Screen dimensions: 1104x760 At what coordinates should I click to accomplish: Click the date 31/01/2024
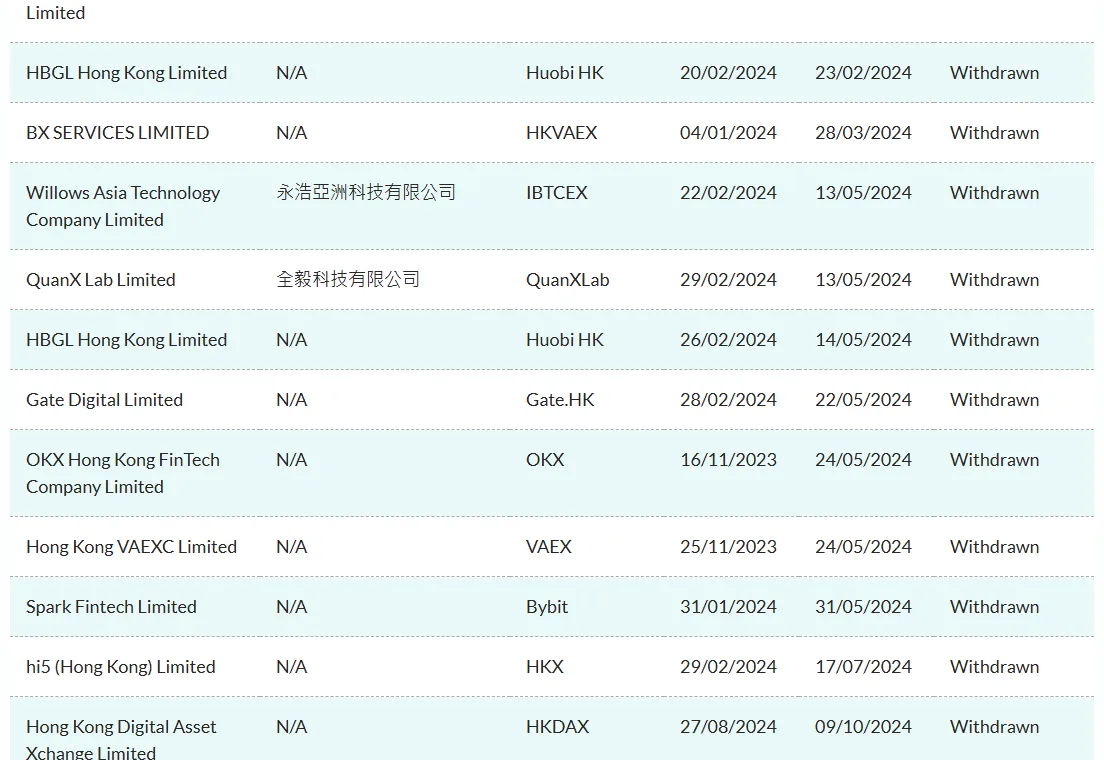pos(728,606)
